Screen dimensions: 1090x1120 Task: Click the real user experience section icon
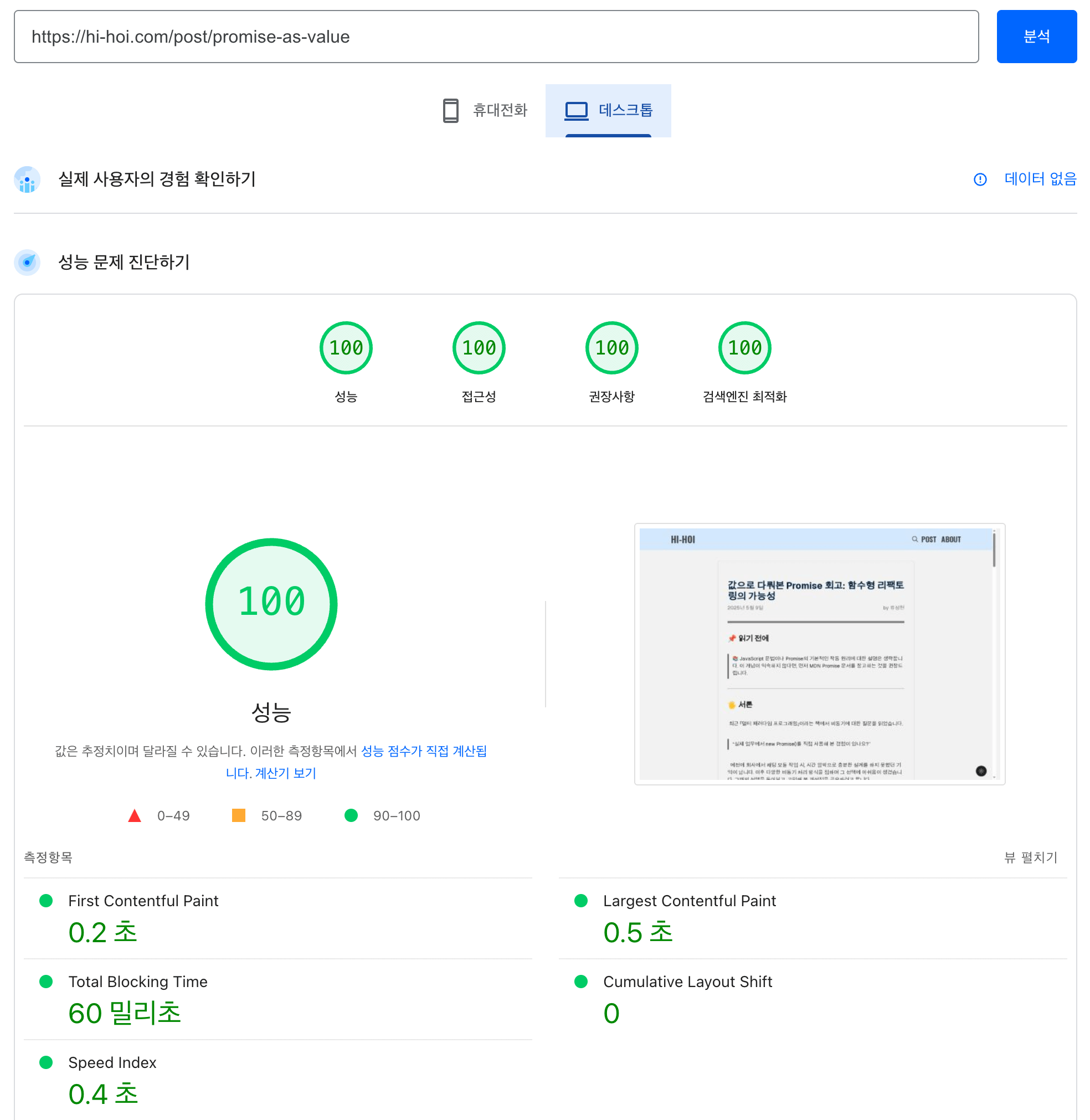(27, 180)
